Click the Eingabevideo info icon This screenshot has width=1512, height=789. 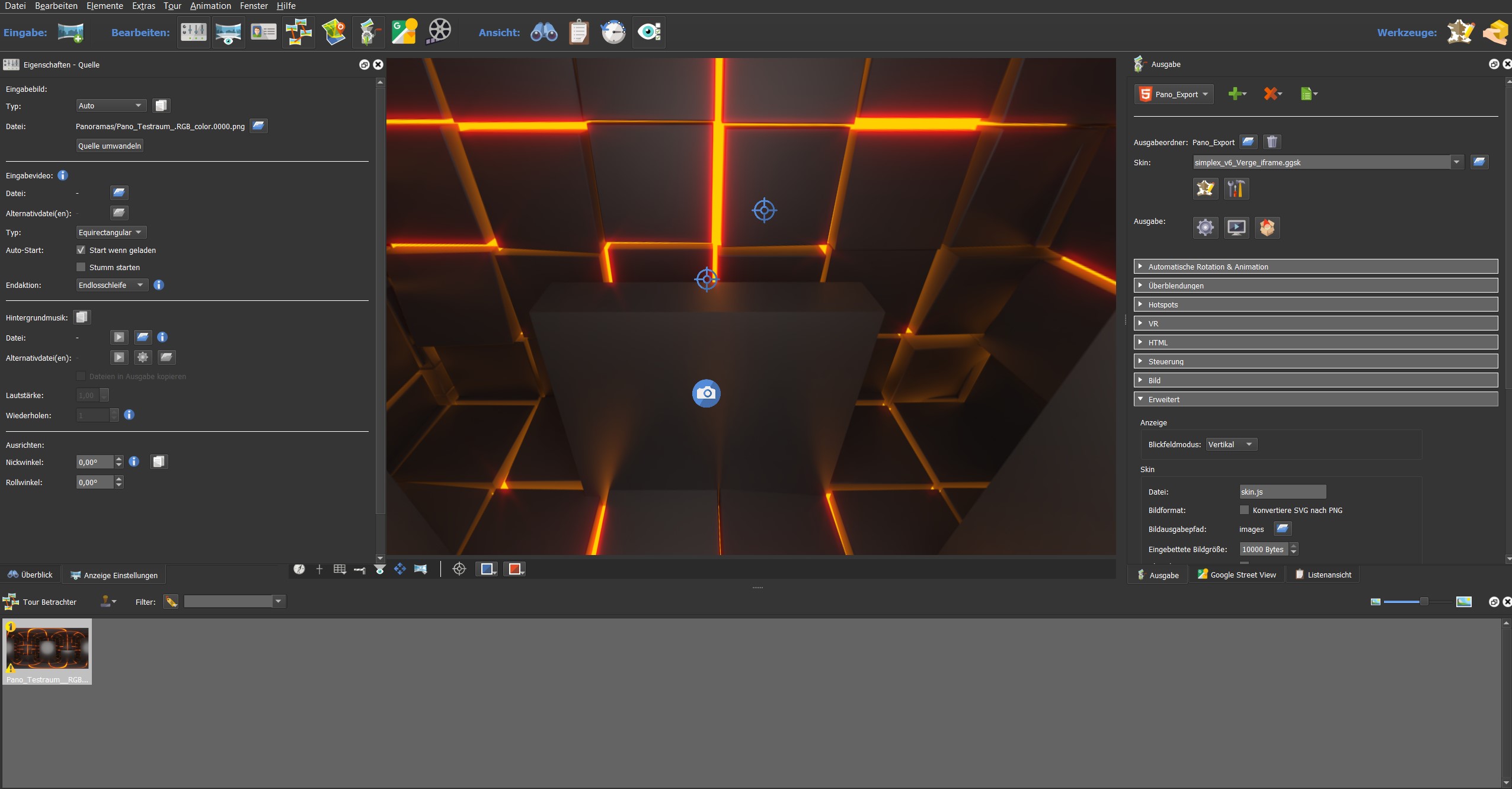click(x=63, y=175)
